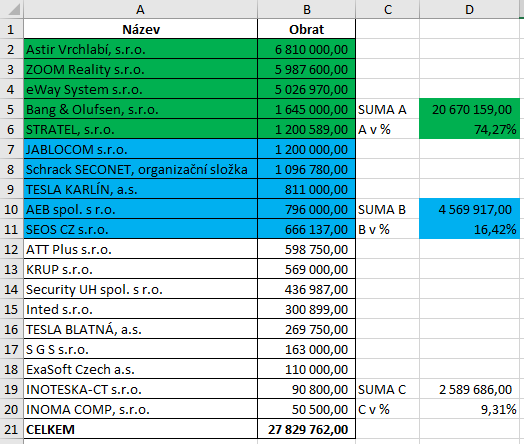The image size is (524, 444).
Task: Select row 21 header
Action: point(11,429)
